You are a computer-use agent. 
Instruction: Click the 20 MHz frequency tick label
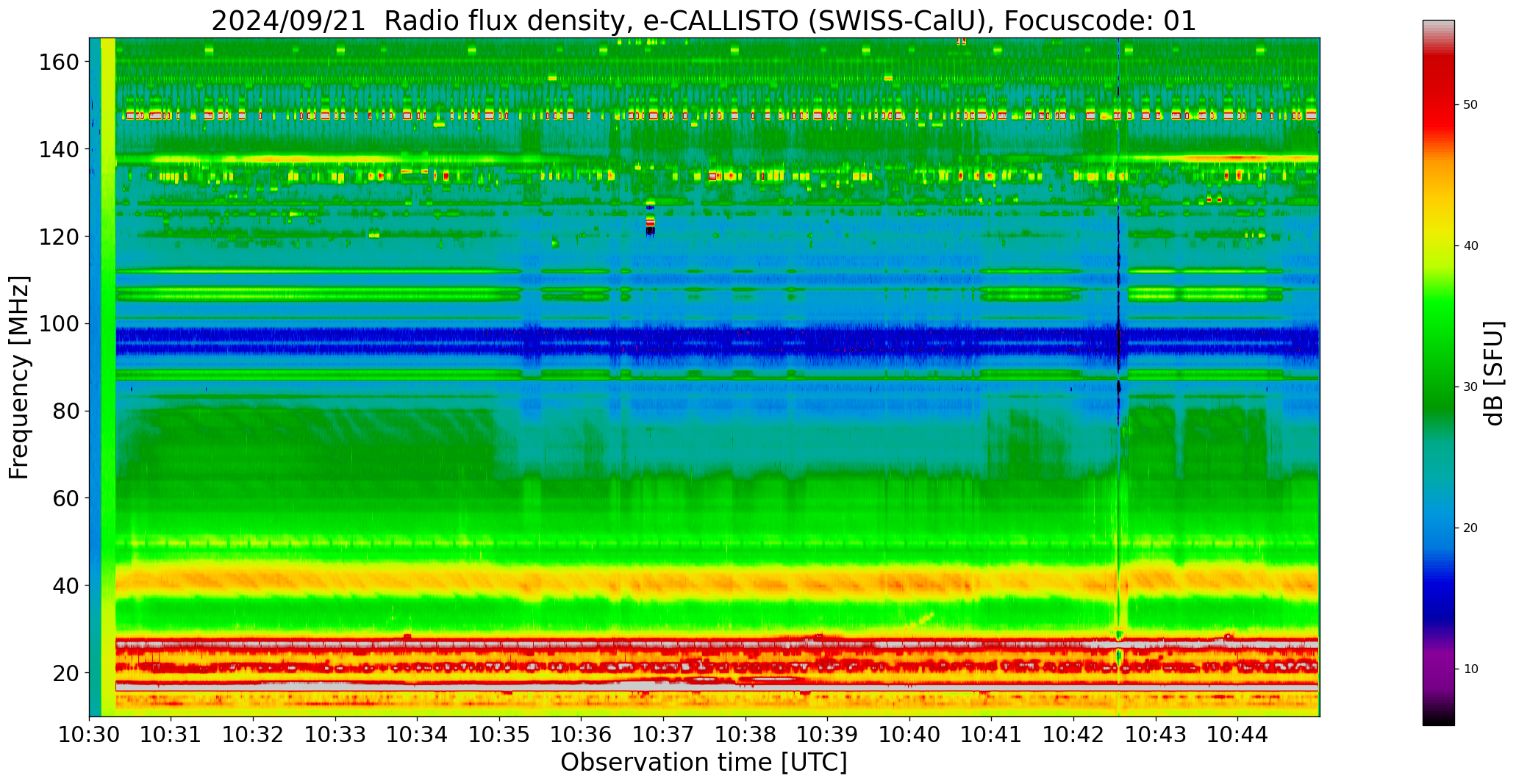(x=65, y=673)
